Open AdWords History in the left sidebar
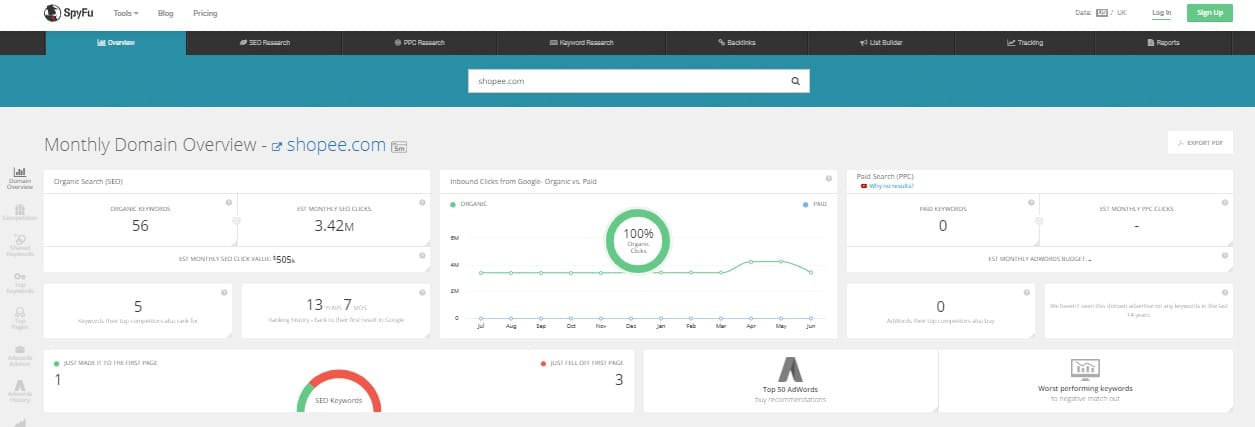The image size is (1255, 427). pos(20,391)
